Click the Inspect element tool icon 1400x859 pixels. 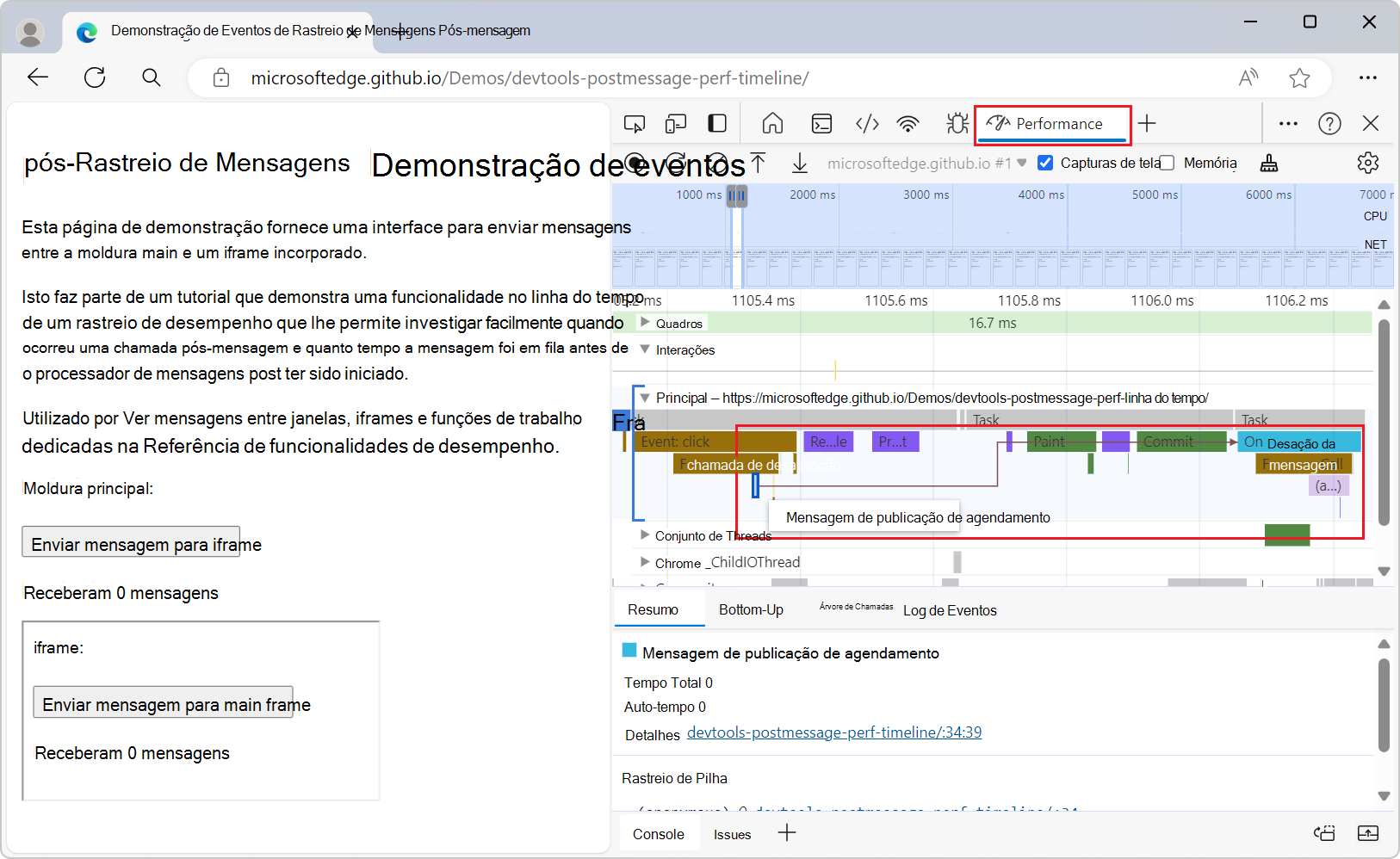click(634, 124)
